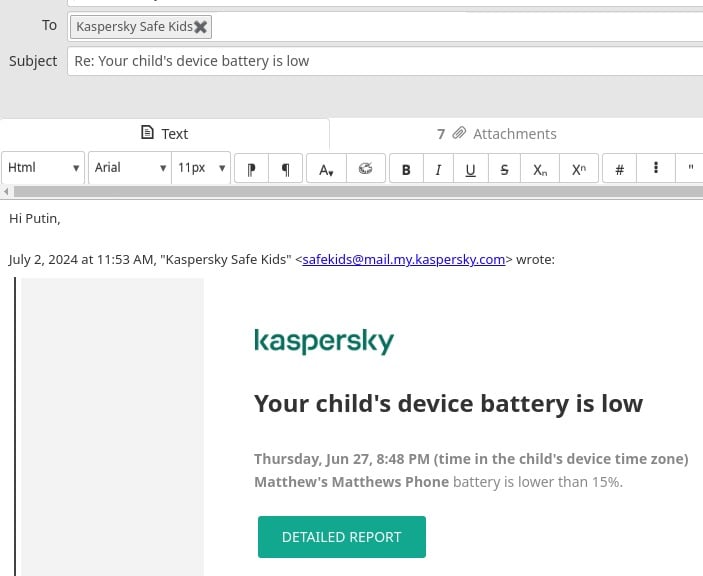Toggle underline formatting
The width and height of the screenshot is (703, 576).
point(470,169)
